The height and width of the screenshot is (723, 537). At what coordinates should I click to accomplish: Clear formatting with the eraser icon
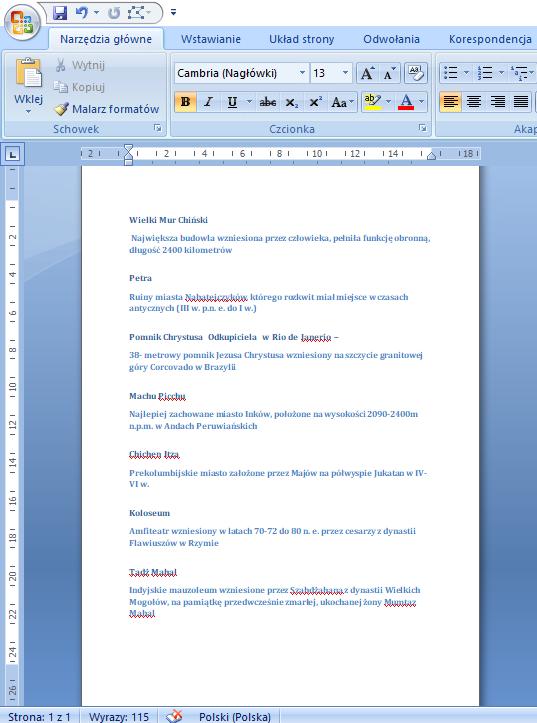click(x=416, y=73)
